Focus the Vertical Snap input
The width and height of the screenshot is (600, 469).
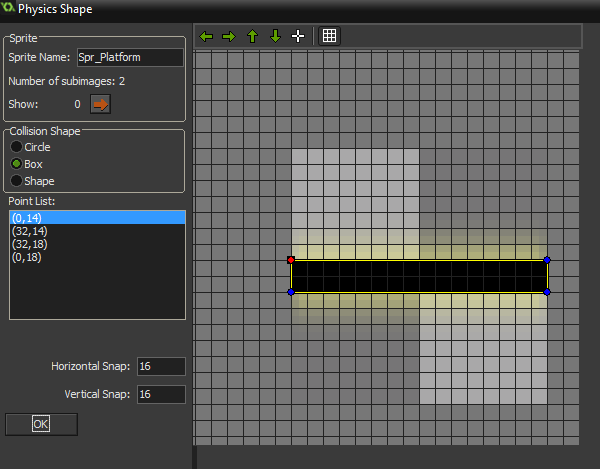161,395
